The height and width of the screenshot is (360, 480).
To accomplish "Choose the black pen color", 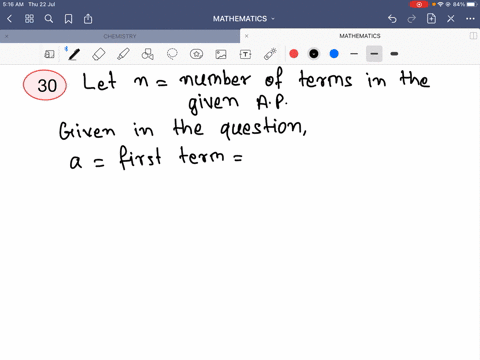I will pyautogui.click(x=314, y=54).
